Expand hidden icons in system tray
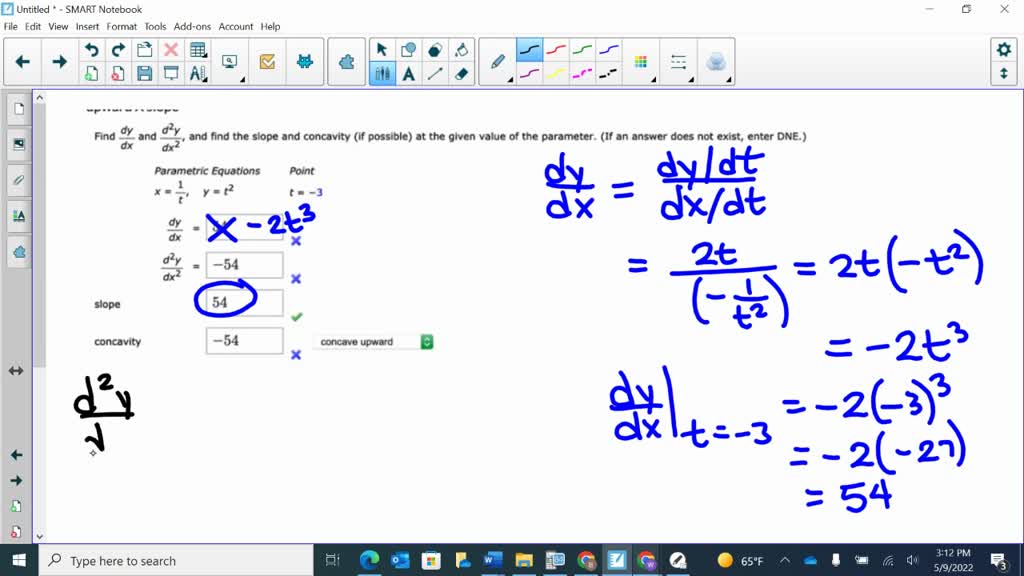Image resolution: width=1024 pixels, height=576 pixels. [786, 560]
